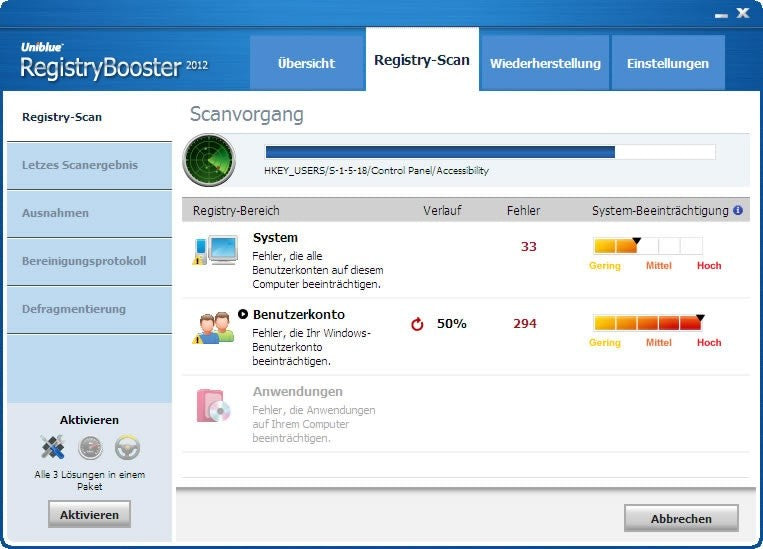Click the crossed tools activation icon
Screen dimensions: 763x549
tap(53, 447)
